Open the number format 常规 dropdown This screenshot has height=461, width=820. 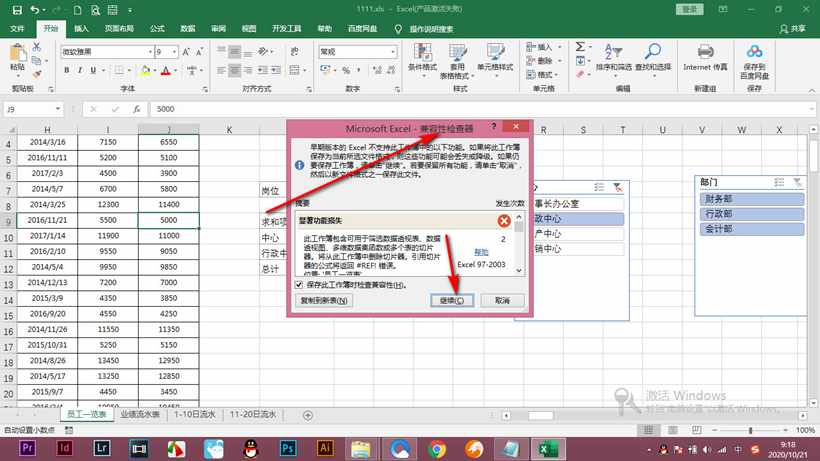(x=392, y=52)
